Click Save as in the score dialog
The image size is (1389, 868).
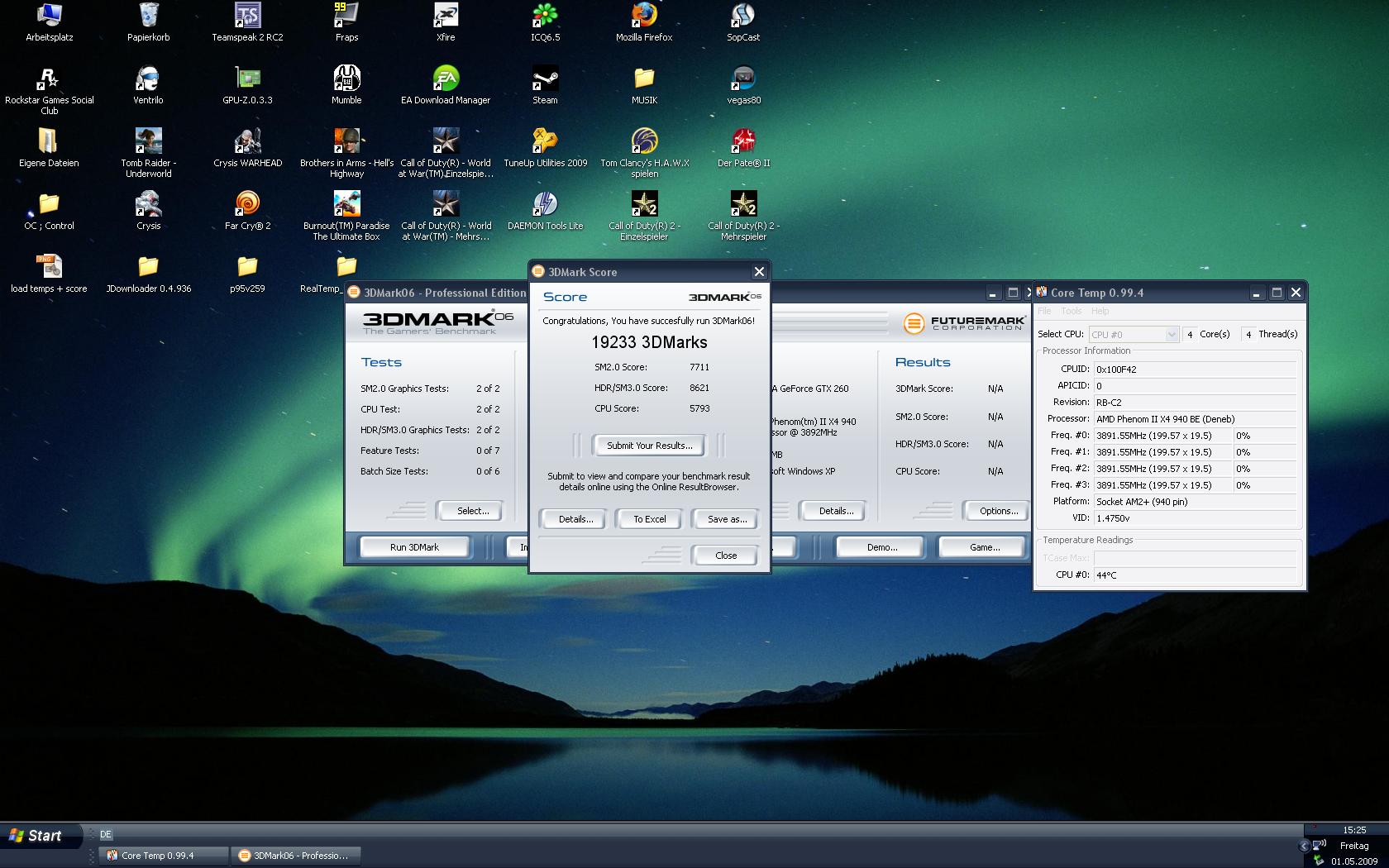pos(727,519)
